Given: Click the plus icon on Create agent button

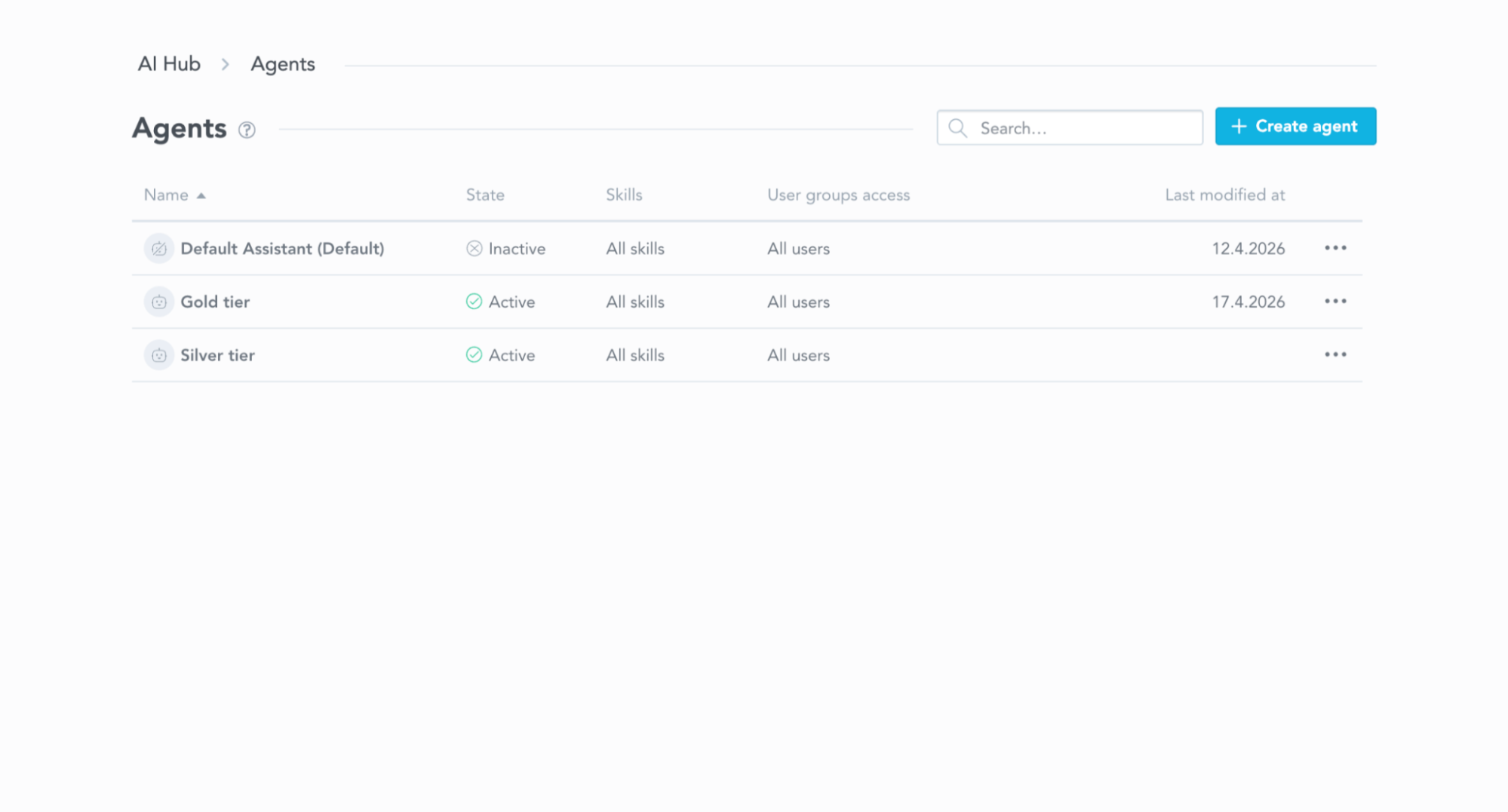Looking at the screenshot, I should click(1239, 126).
